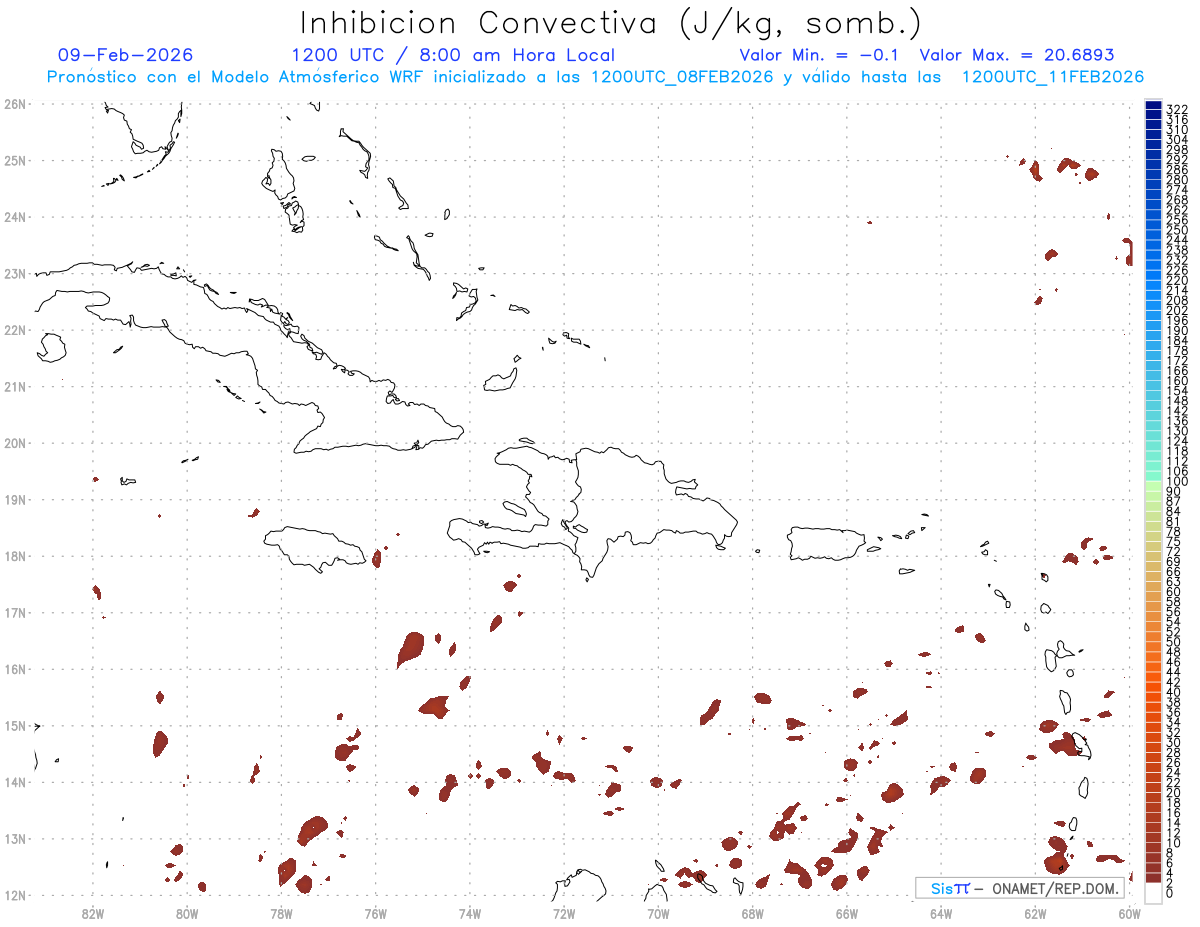Click the 23N latitude axis label
1200x927 pixels.
tap(14, 273)
